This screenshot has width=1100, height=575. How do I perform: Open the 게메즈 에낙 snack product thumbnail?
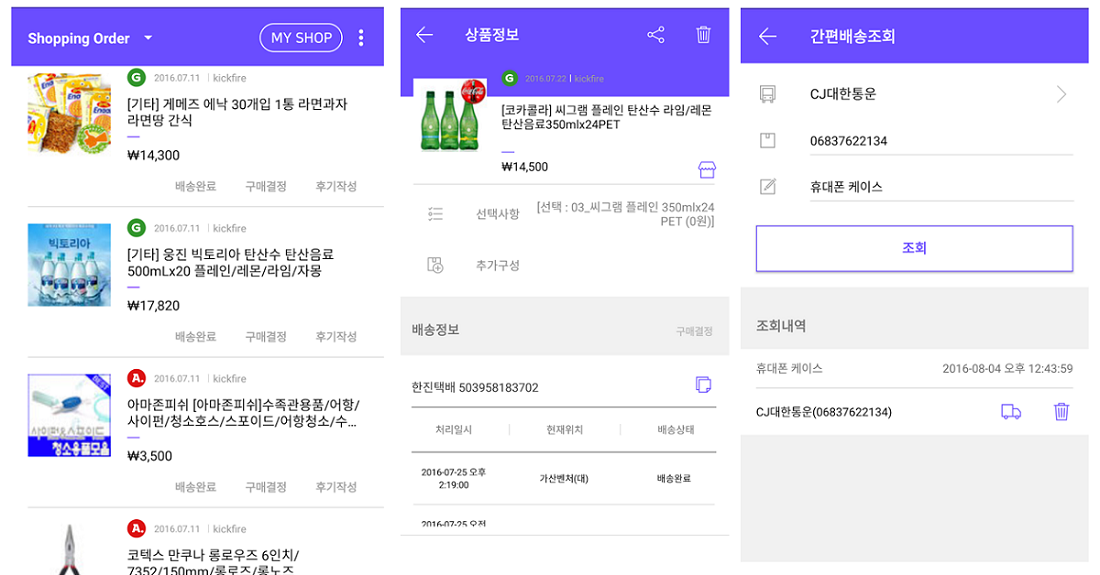69,112
